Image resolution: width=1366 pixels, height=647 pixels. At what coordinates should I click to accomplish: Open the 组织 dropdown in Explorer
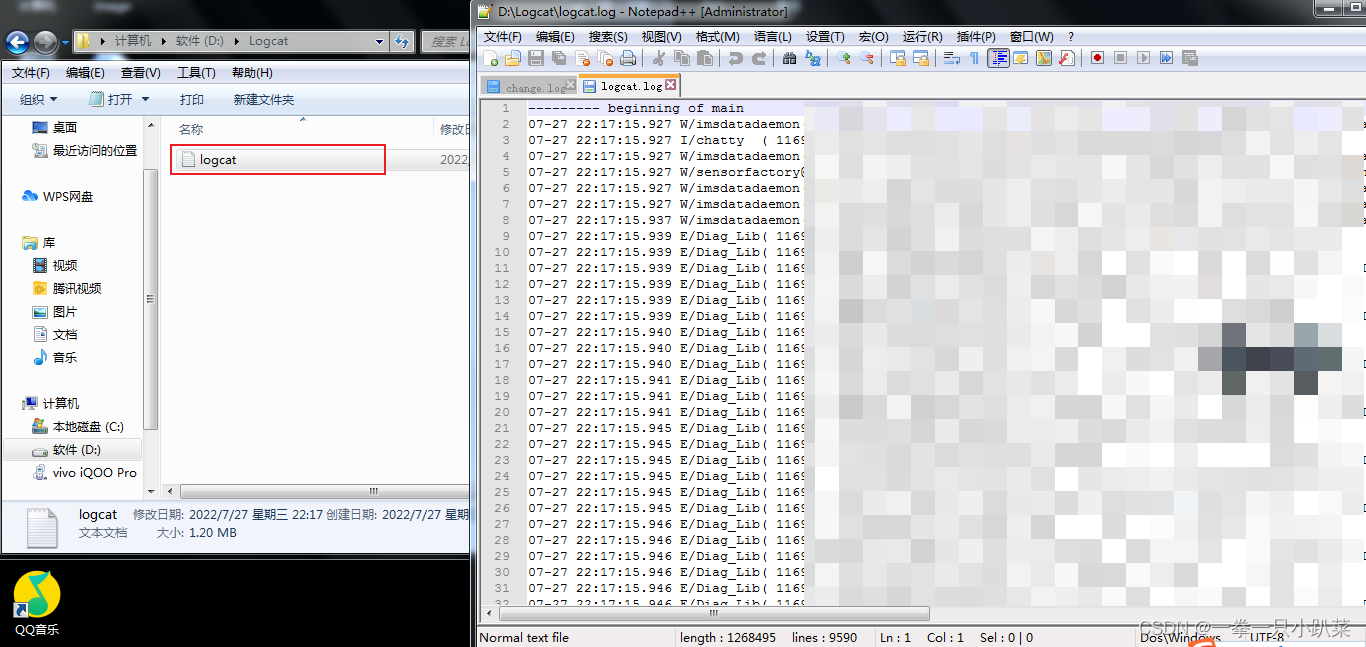click(39, 100)
